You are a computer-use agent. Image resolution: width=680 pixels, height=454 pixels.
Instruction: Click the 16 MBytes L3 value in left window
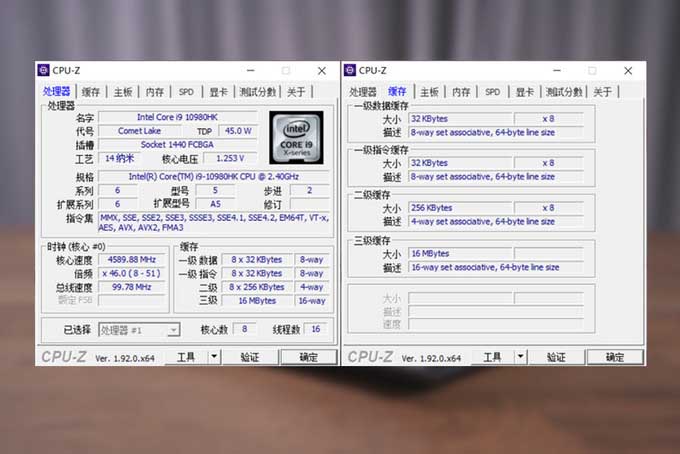257,301
